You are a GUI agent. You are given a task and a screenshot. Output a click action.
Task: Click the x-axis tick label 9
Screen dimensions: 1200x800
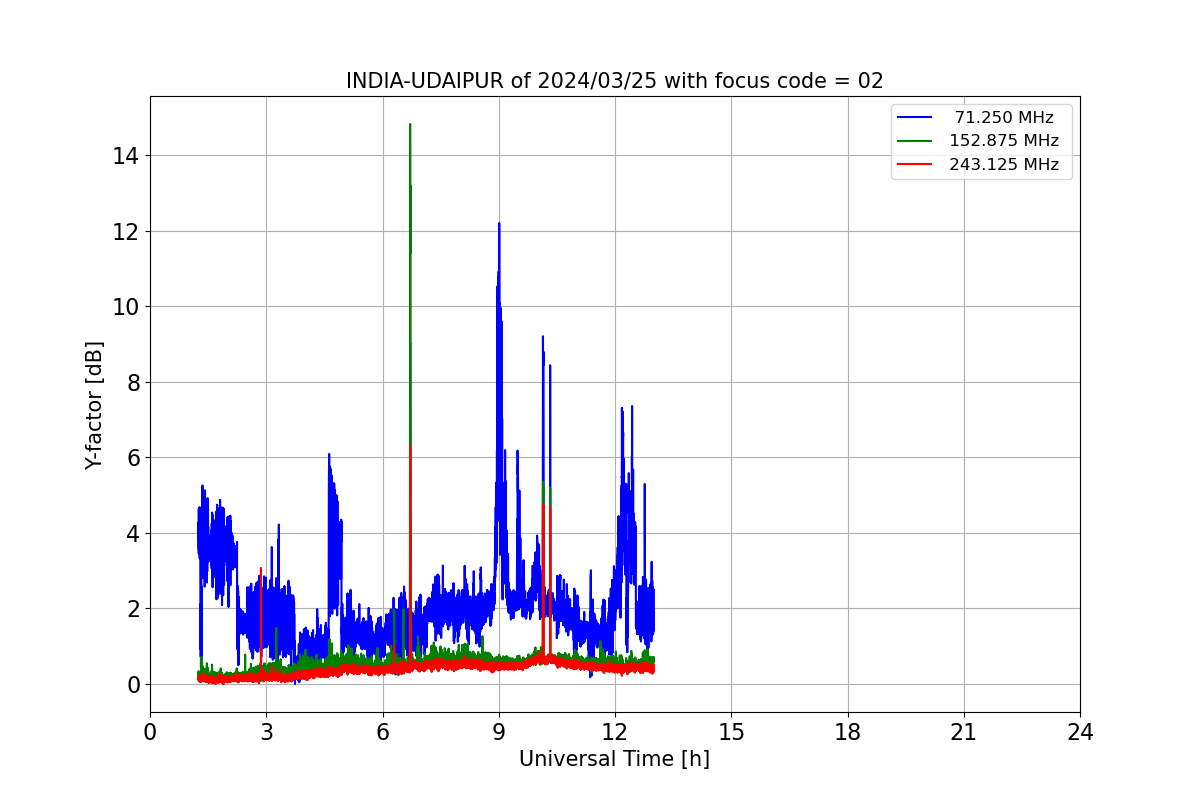point(499,732)
